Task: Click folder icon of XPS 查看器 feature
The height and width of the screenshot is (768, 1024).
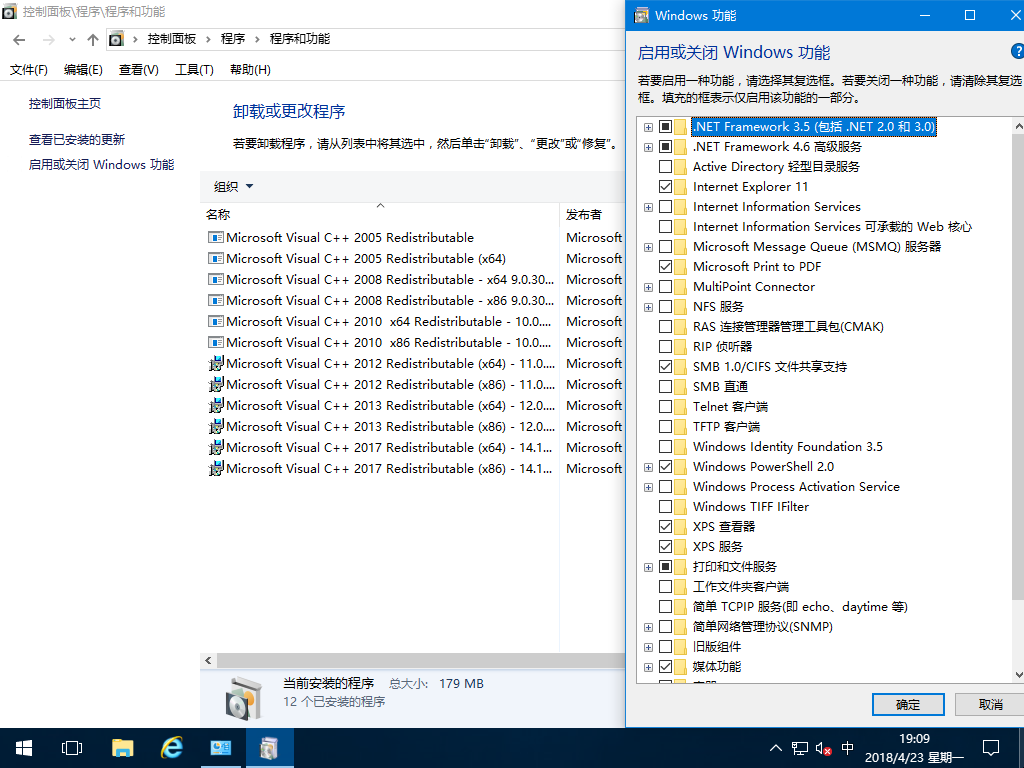Action: pyautogui.click(x=680, y=526)
